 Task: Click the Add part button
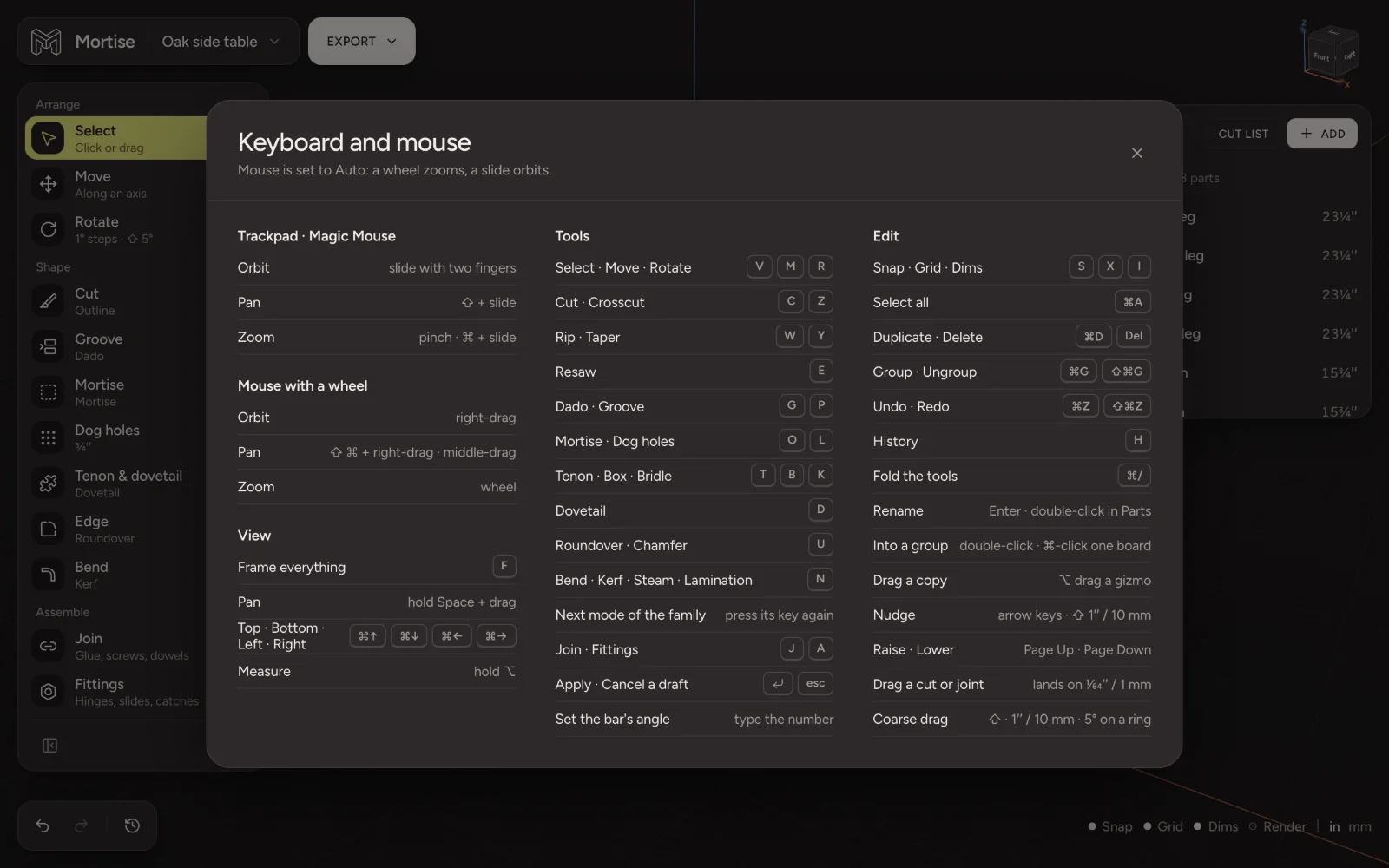pyautogui.click(x=1322, y=134)
